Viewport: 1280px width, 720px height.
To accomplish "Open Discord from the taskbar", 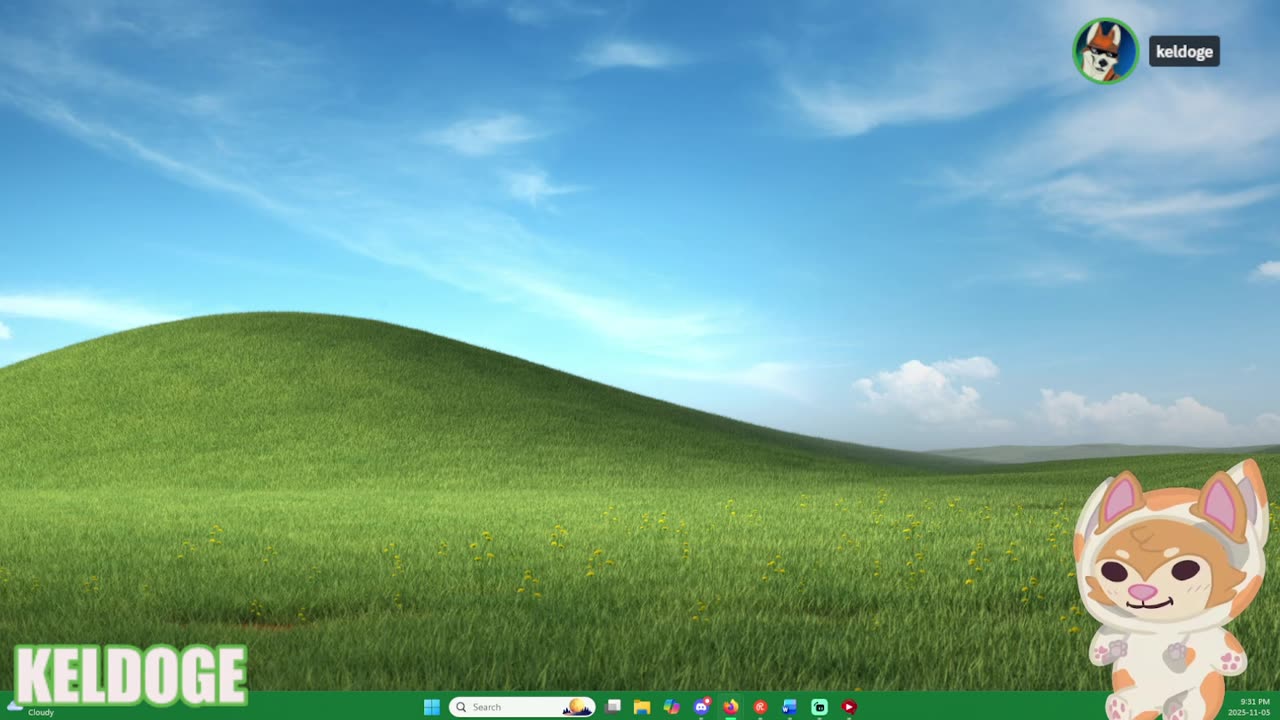I will (702, 707).
